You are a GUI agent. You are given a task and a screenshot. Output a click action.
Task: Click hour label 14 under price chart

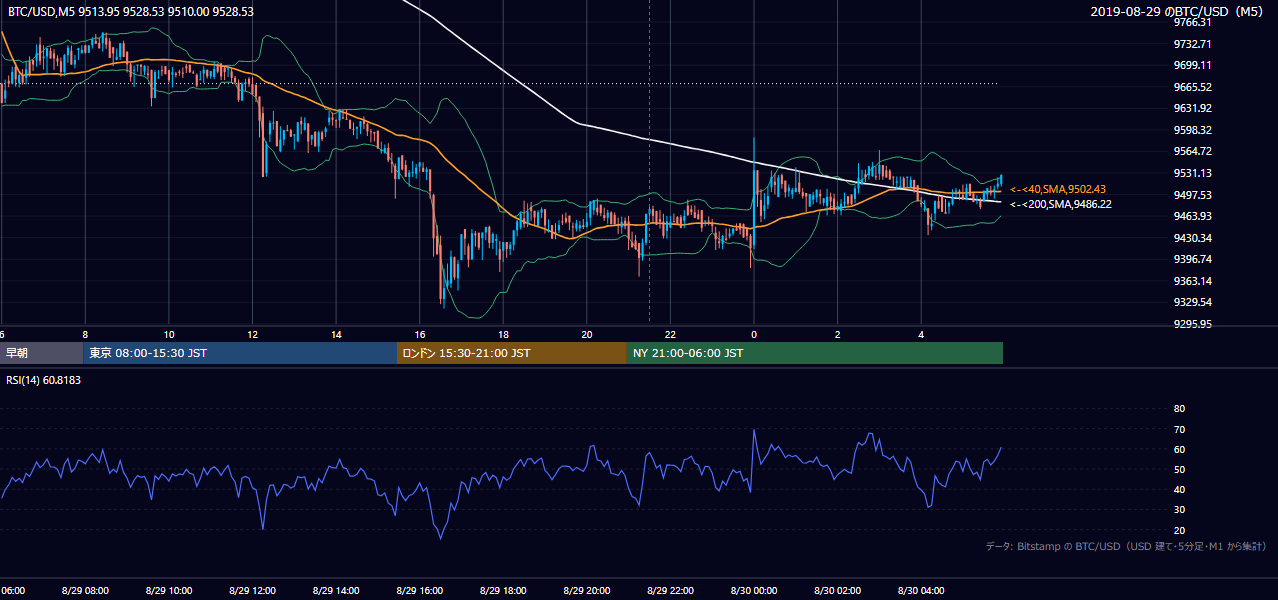pyautogui.click(x=336, y=334)
